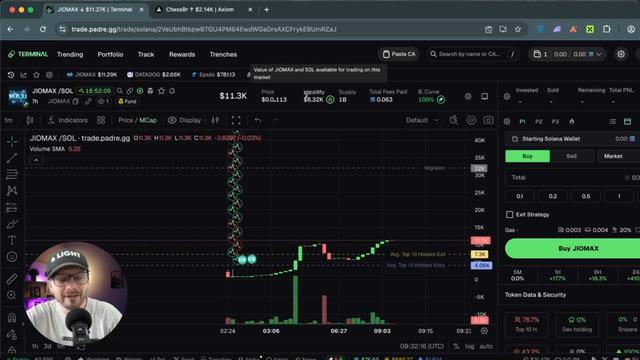Image resolution: width=640 pixels, height=360 pixels.
Task: Open DATADOG $2.66K recent token
Action: 153,75
